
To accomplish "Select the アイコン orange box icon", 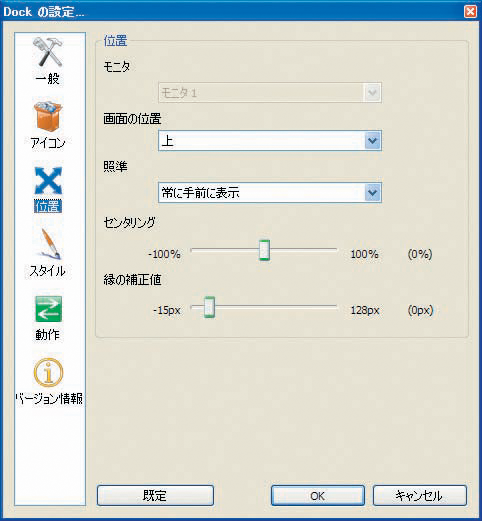I will coord(48,116).
